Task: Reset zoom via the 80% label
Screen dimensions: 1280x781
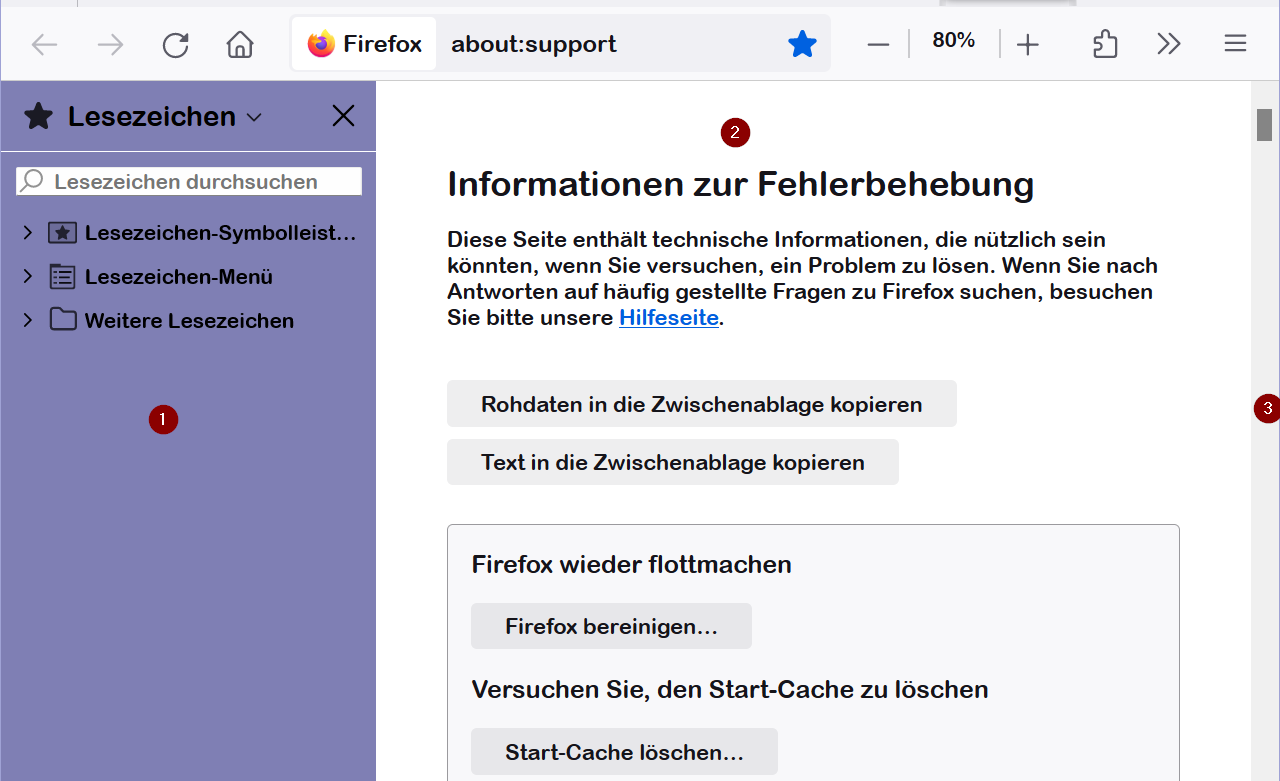Action: 953,40
